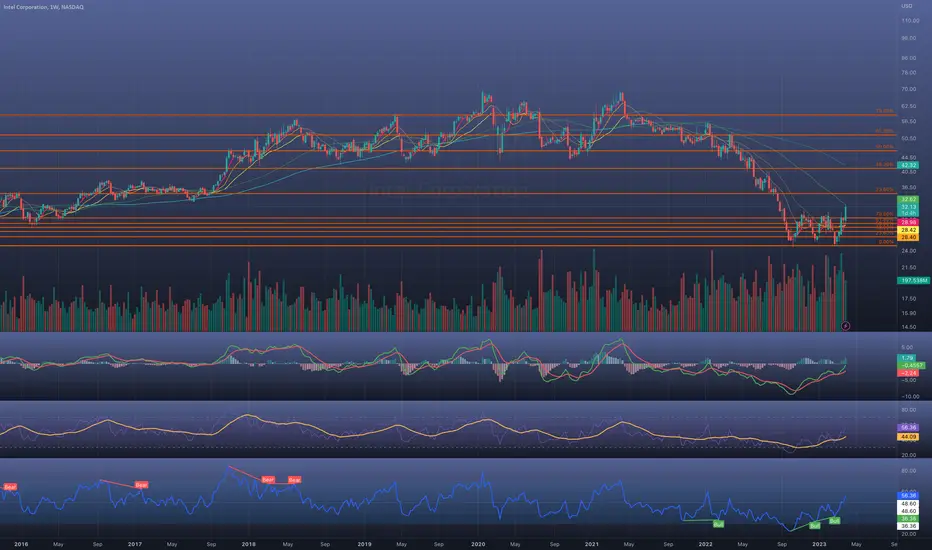Click the 0.00% Fibonacci level label

pyautogui.click(x=886, y=242)
